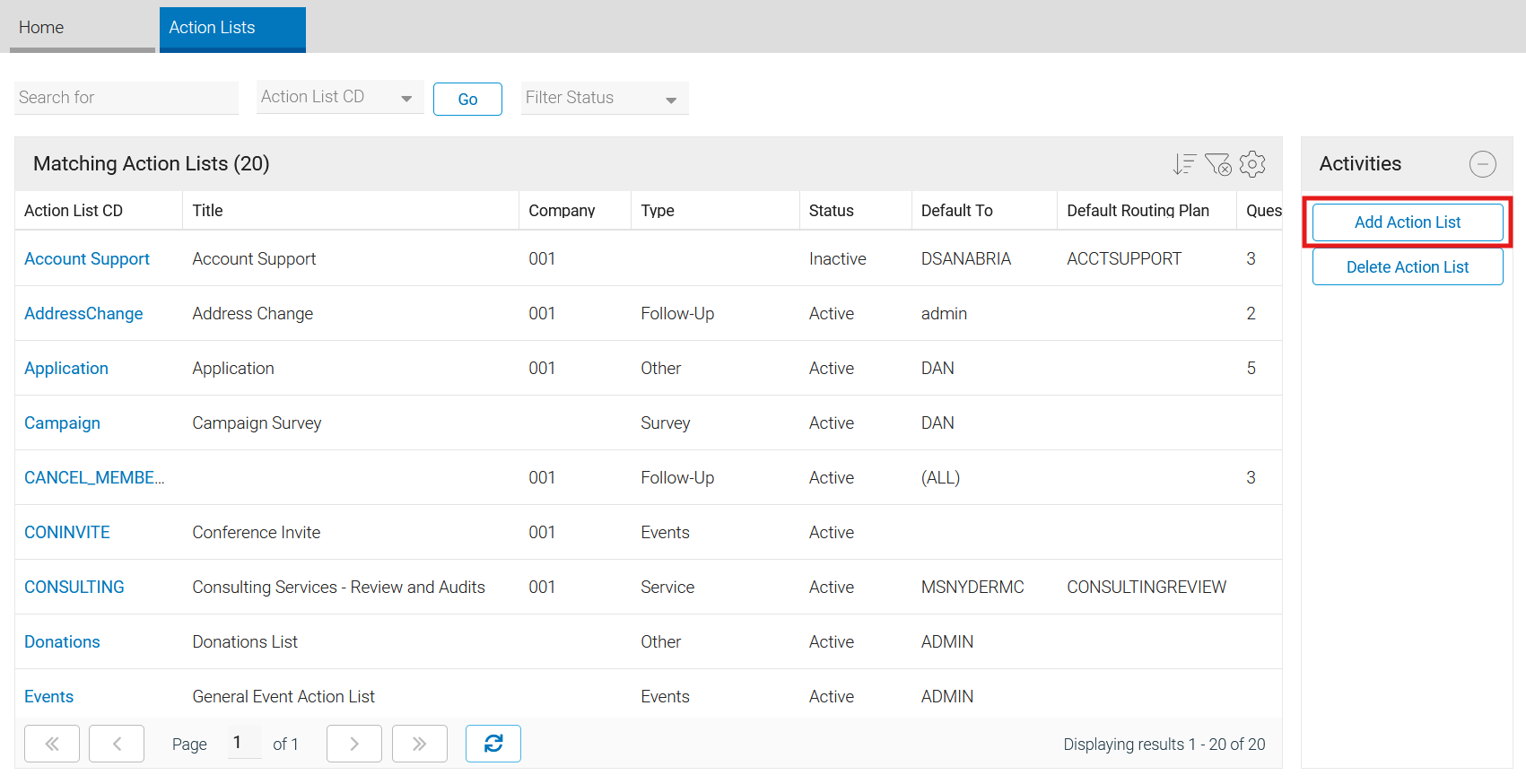Image resolution: width=1526 pixels, height=784 pixels.
Task: Go to the previous page
Action: pyautogui.click(x=117, y=744)
